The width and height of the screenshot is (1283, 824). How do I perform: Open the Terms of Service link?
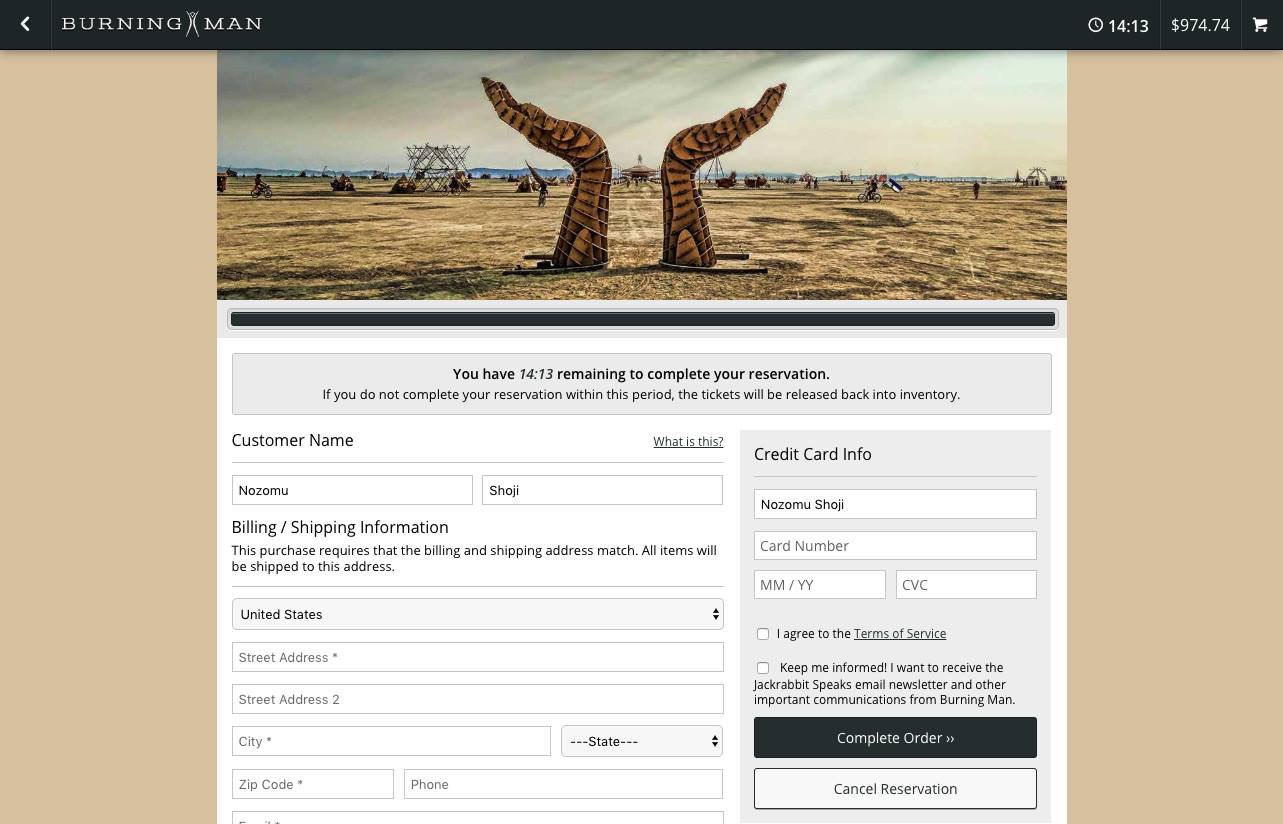pos(900,634)
